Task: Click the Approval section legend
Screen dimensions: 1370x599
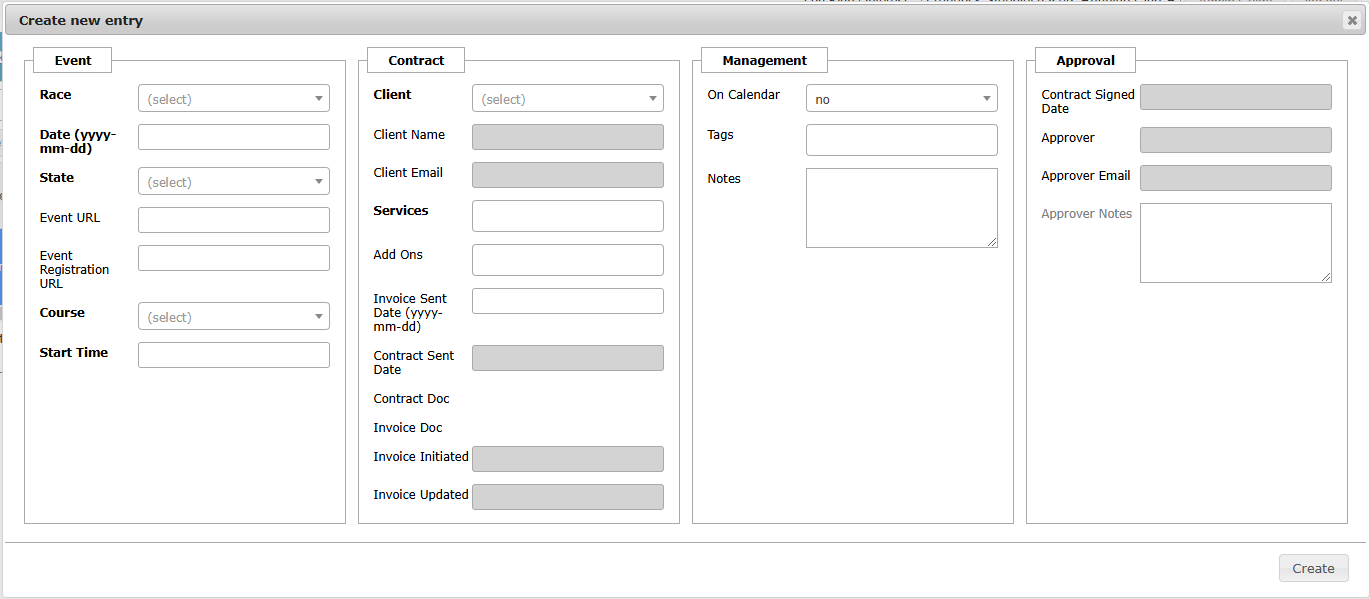Action: pyautogui.click(x=1085, y=60)
